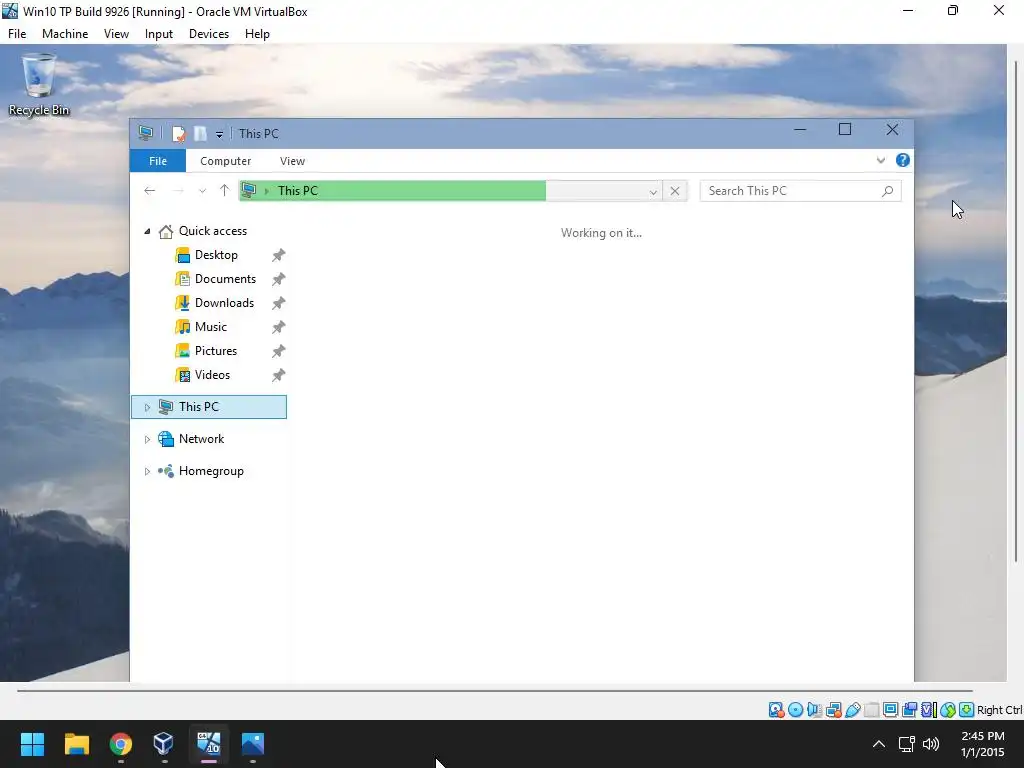Viewport: 1024px width, 768px height.
Task: Go back with the back arrow
Action: 150,191
